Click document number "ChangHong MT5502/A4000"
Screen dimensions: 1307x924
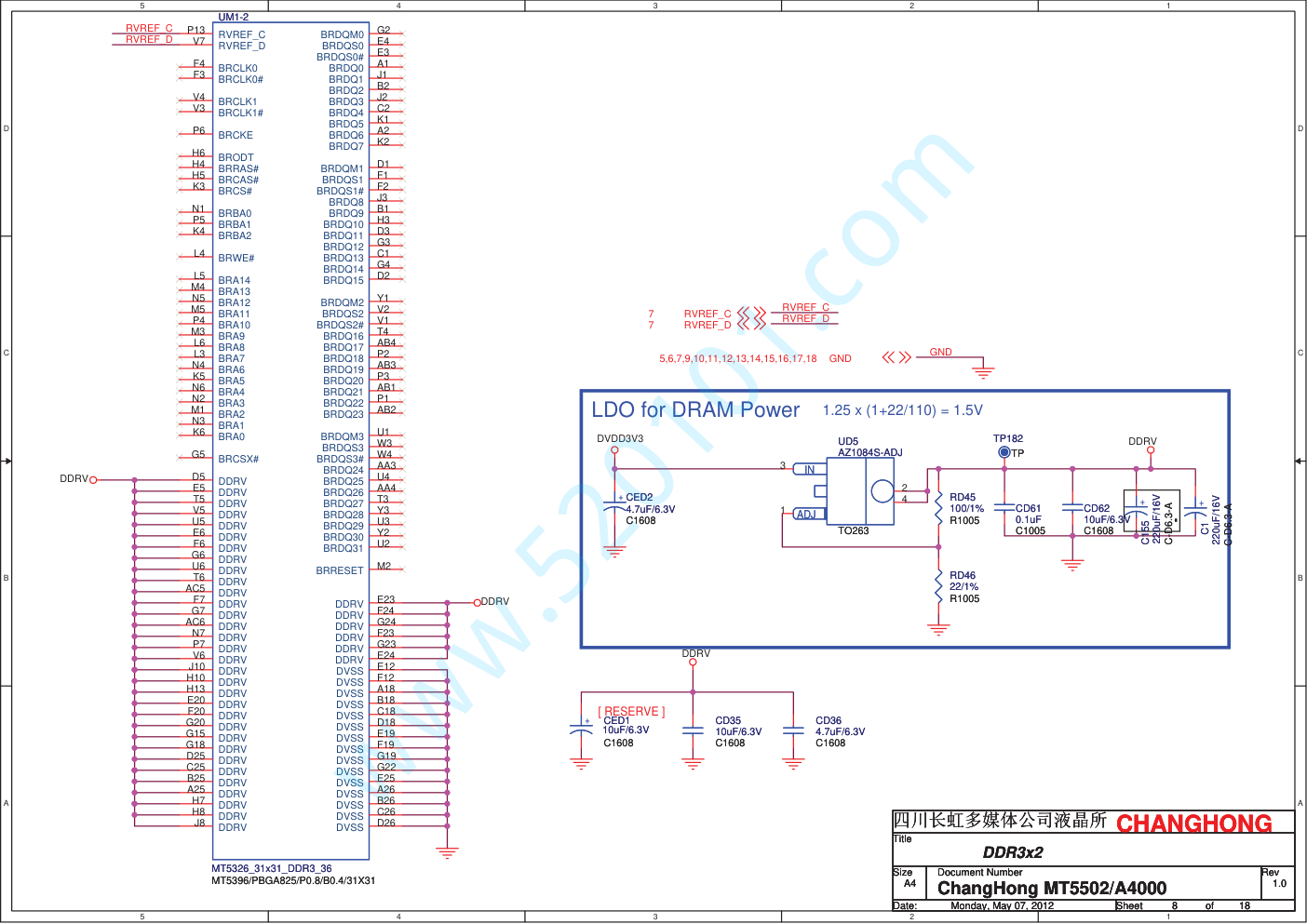[1052, 889]
